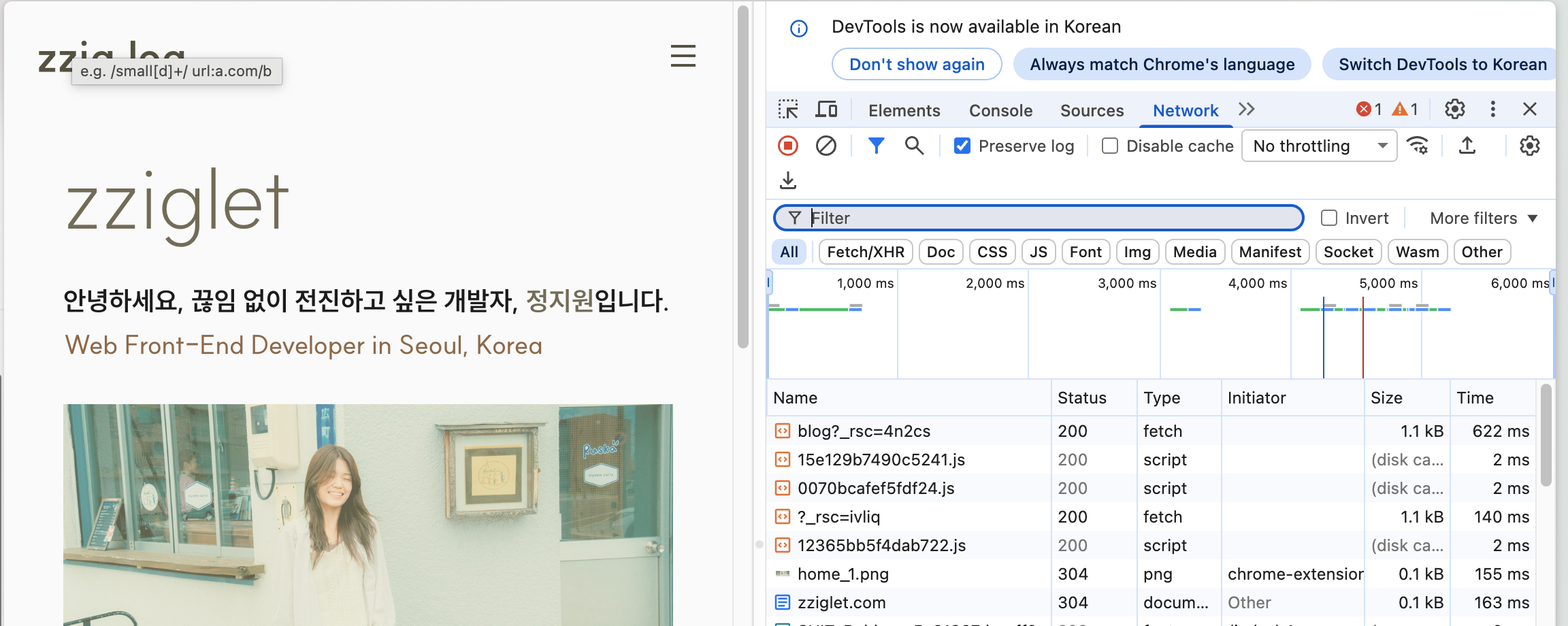This screenshot has height=626, width=1568.
Task: Open network conditions wifi icon
Action: click(1418, 146)
